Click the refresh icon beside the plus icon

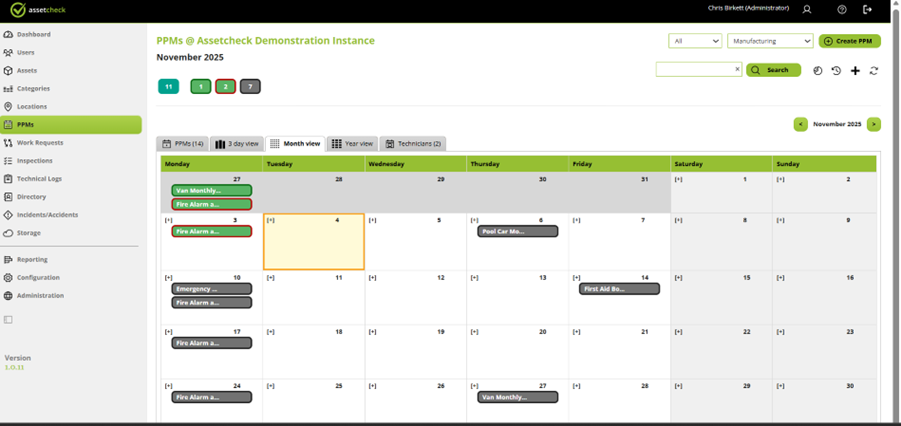pos(874,71)
